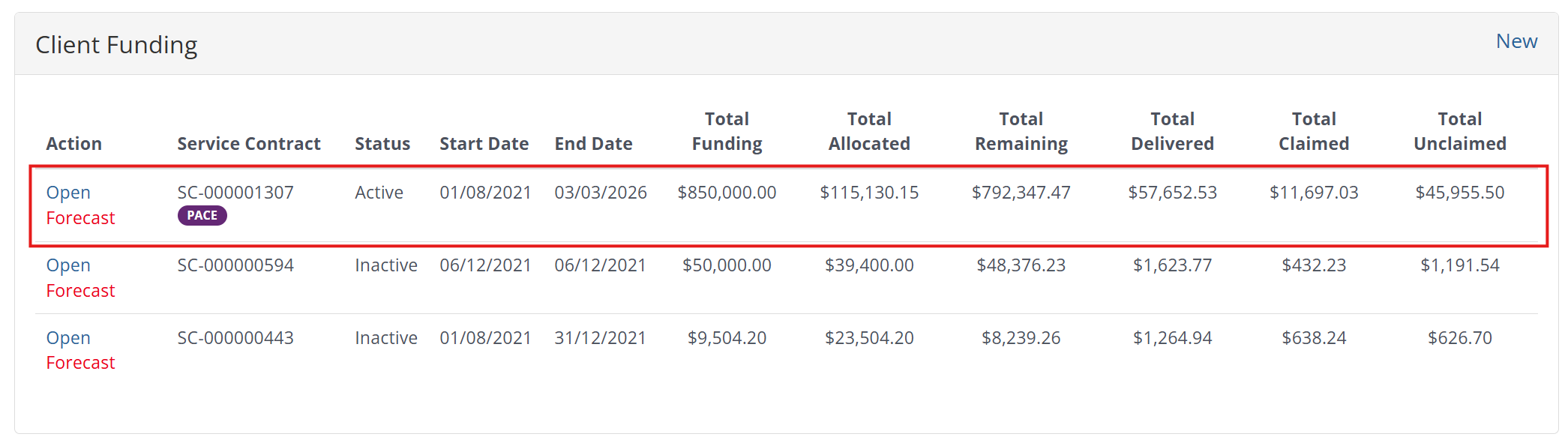Image resolution: width=1568 pixels, height=446 pixels.
Task: Click the Total Remaining column header
Action: tap(1021, 131)
